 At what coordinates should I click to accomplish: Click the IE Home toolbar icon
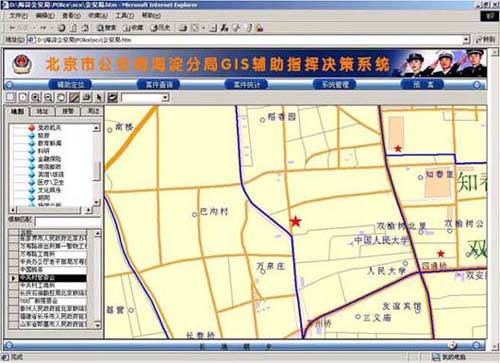85,28
